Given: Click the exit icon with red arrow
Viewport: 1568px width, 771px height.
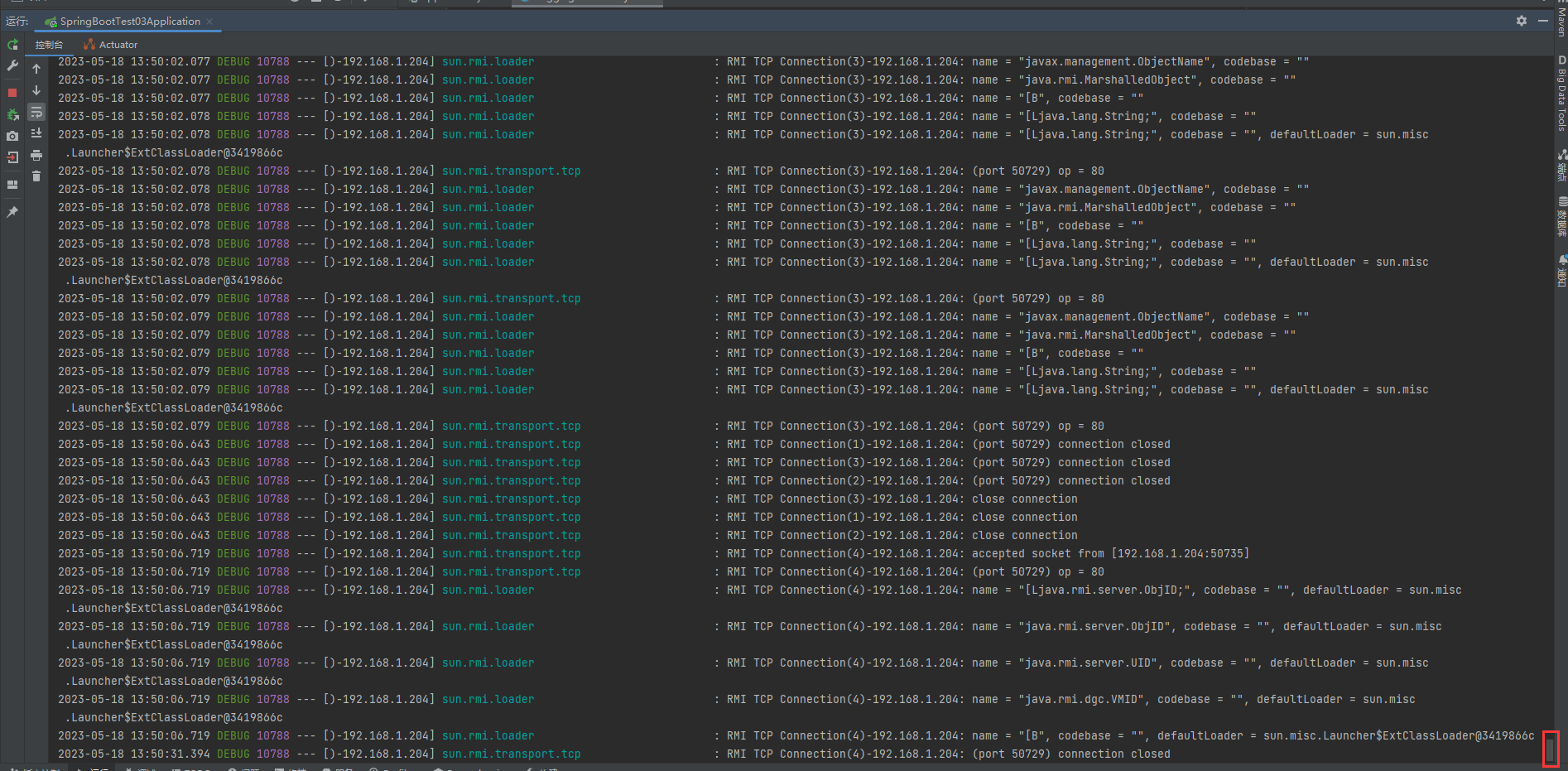Looking at the screenshot, I should coord(12,157).
